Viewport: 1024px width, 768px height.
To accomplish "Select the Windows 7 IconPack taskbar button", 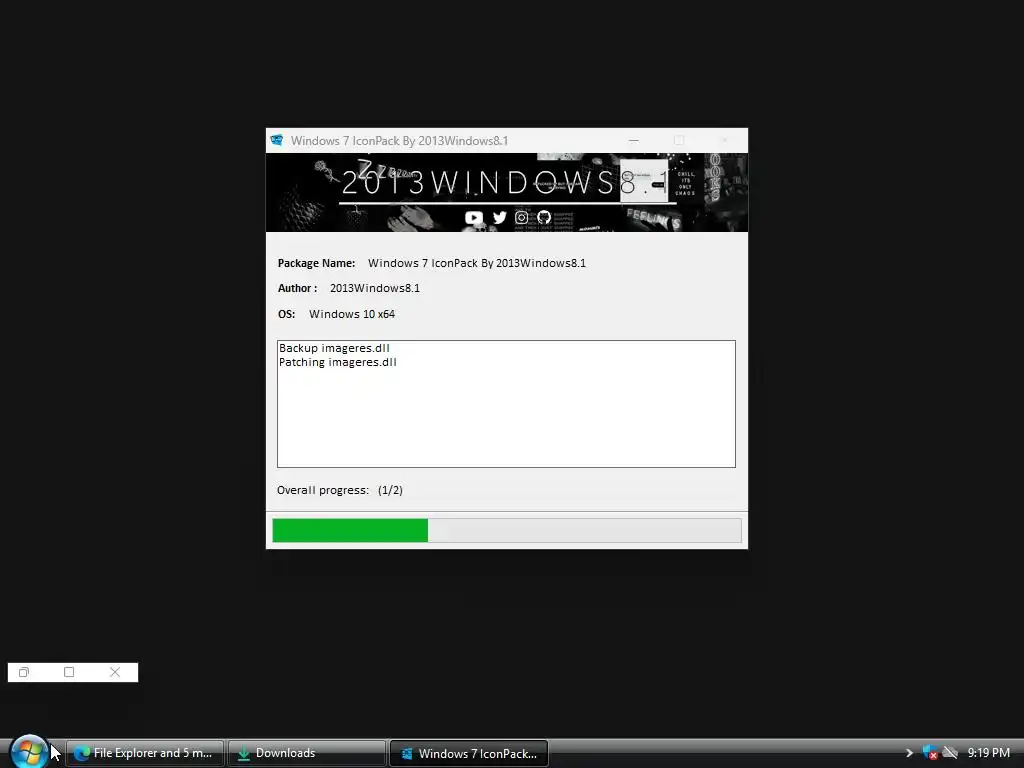I will pos(469,753).
